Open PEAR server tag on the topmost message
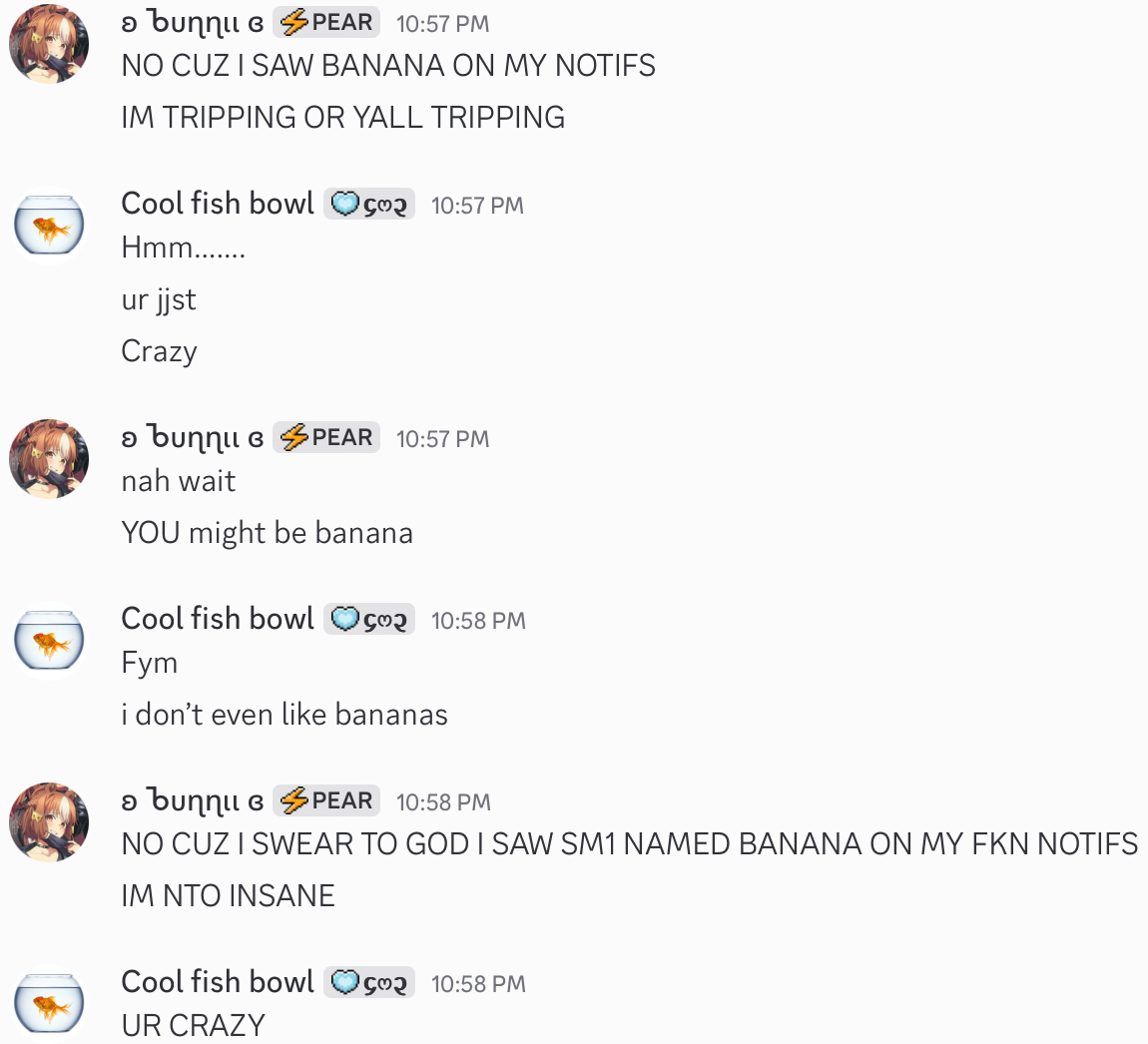The height and width of the screenshot is (1044, 1148). pos(326,22)
